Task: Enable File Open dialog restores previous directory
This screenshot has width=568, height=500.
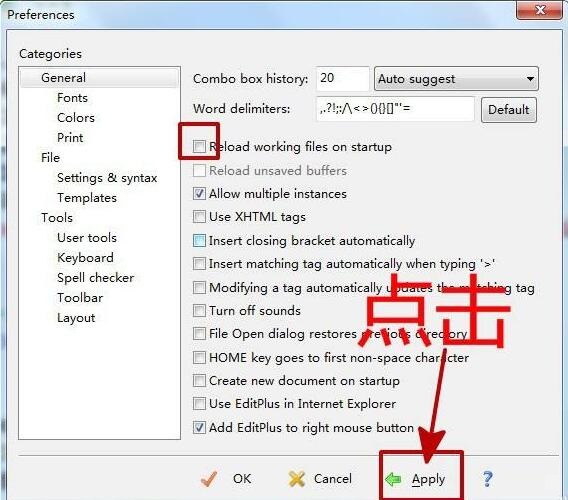Action: tap(199, 333)
